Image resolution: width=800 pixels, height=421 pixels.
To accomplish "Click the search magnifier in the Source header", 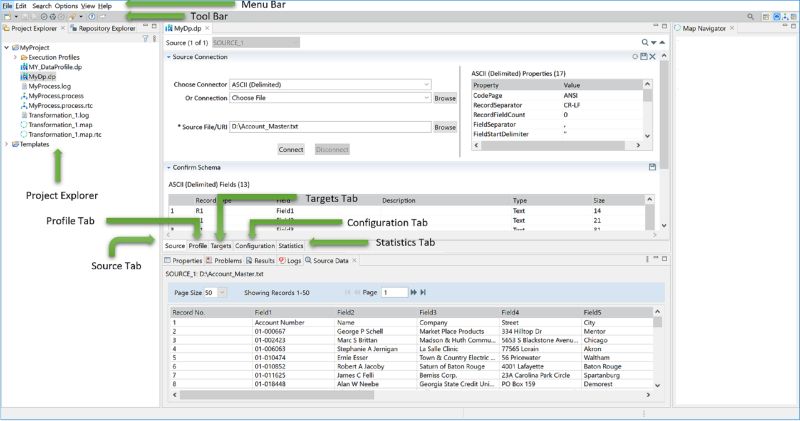I will 645,42.
